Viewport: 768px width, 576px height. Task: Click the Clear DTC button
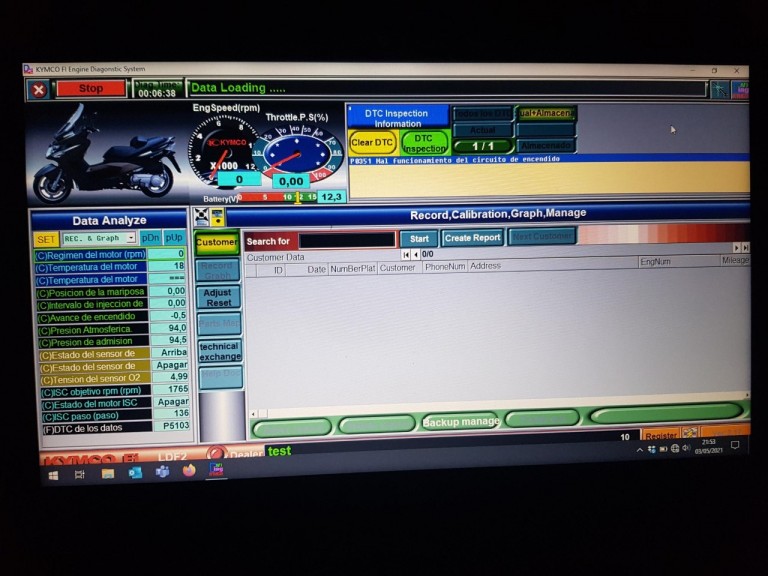pos(371,143)
